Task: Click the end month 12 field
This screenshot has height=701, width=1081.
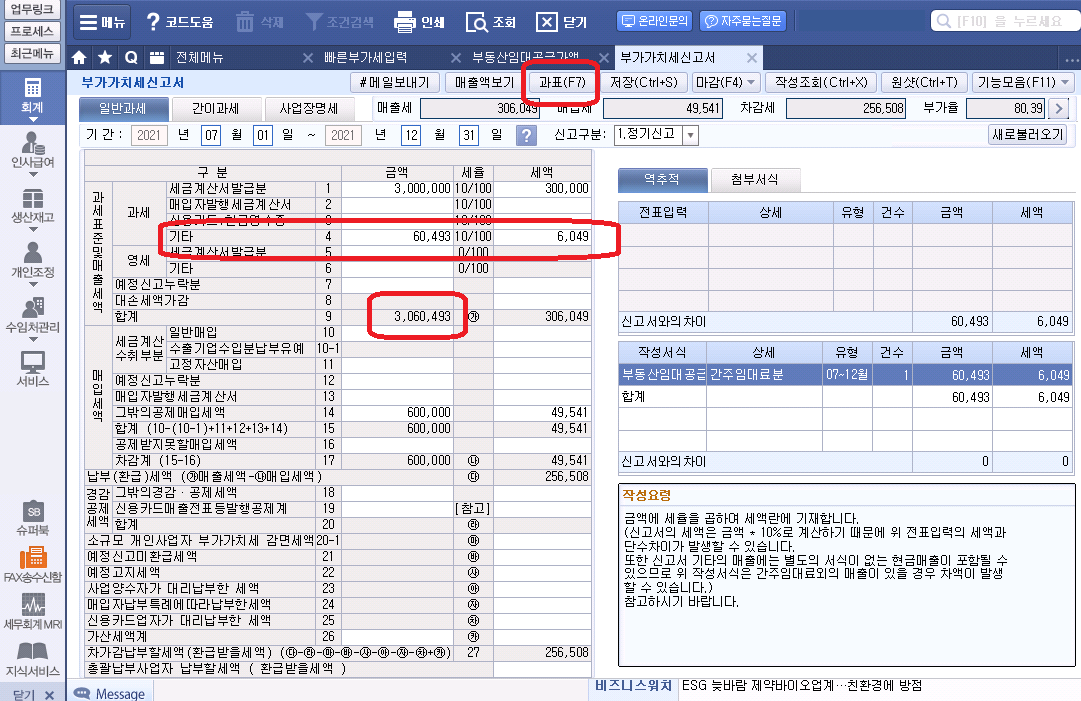Action: 411,135
